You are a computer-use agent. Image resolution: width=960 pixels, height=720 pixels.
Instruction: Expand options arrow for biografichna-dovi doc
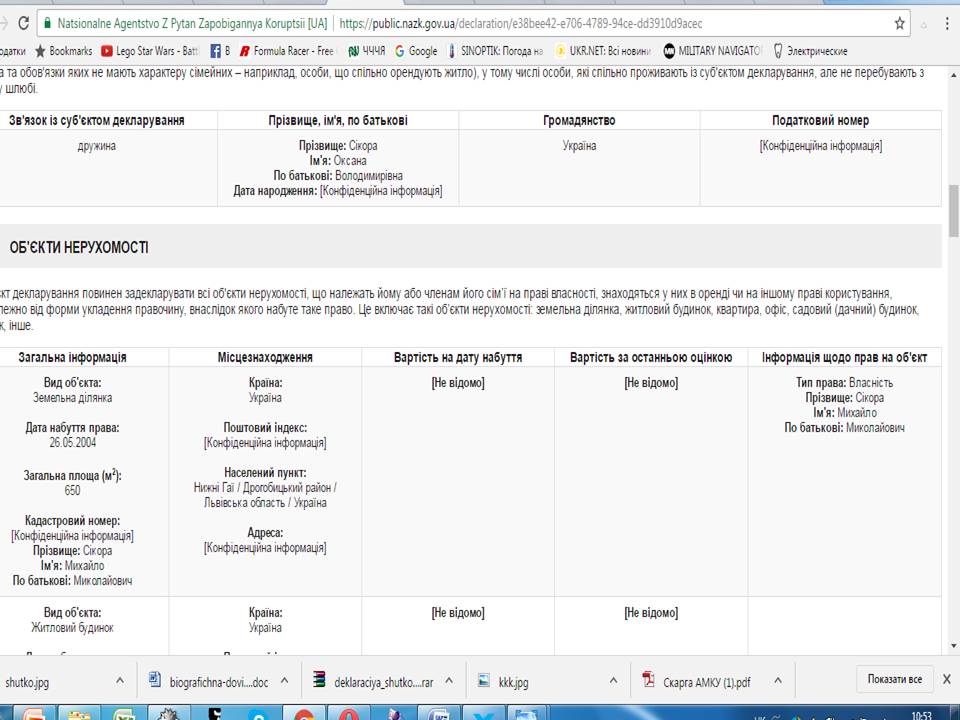[x=285, y=680]
